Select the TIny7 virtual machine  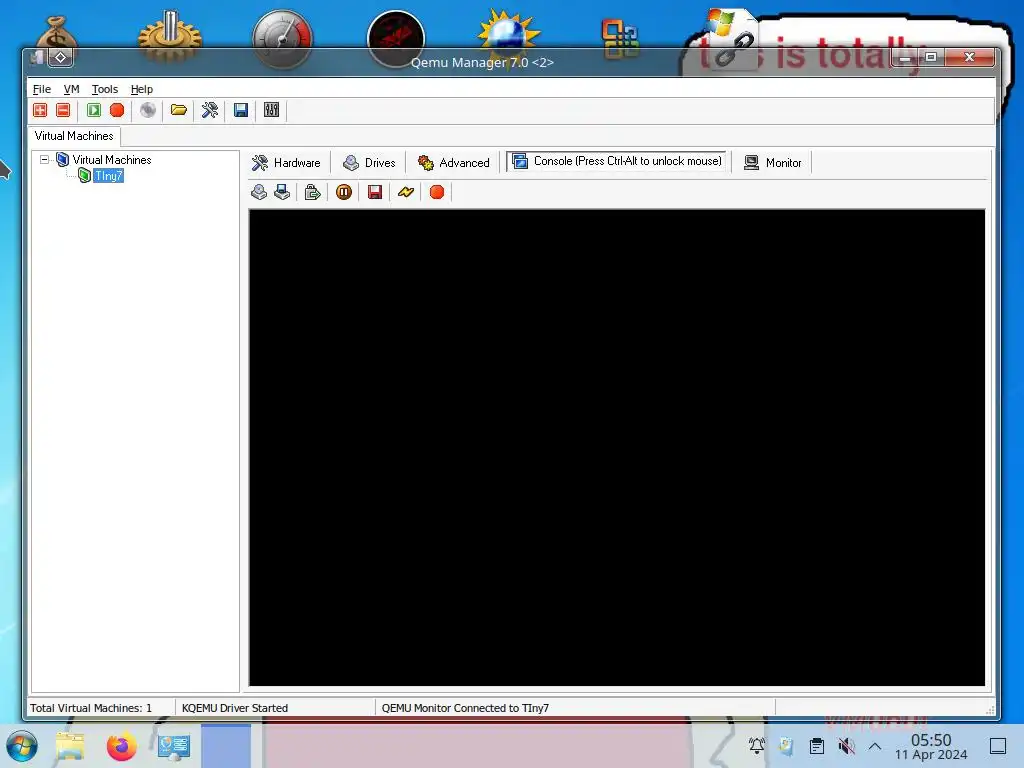tap(108, 176)
